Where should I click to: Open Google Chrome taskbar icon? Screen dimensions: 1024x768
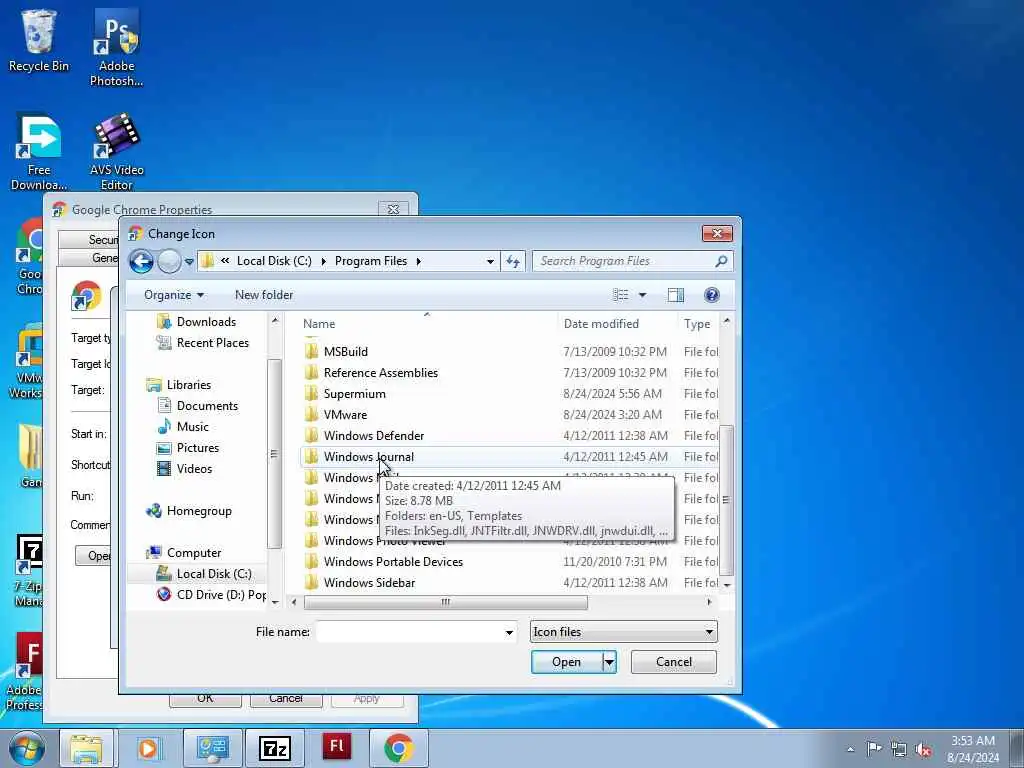coord(399,748)
